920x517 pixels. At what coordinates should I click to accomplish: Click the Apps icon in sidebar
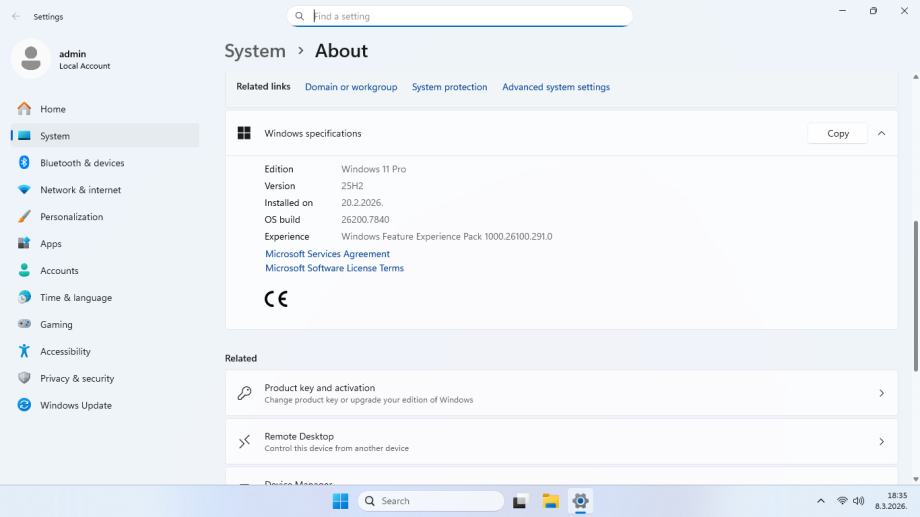[24, 243]
